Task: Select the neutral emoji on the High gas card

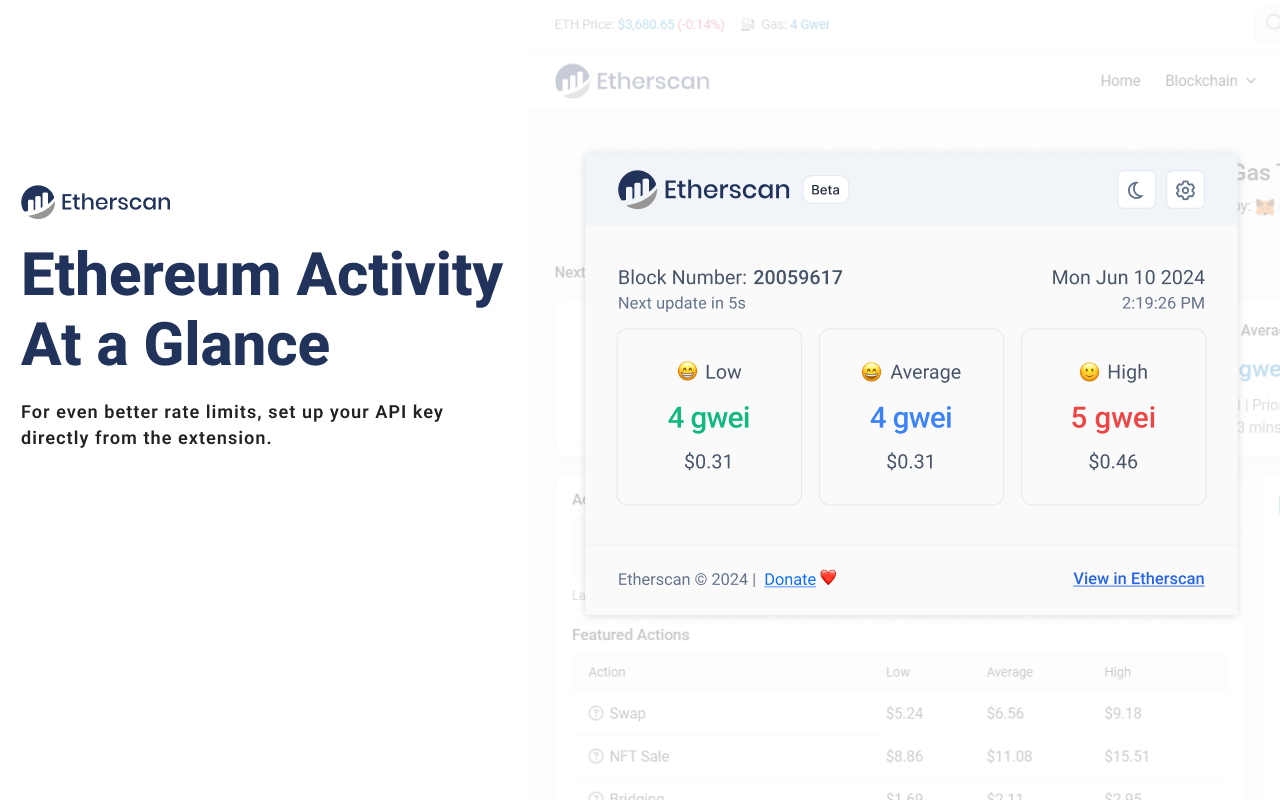Action: pos(1088,371)
